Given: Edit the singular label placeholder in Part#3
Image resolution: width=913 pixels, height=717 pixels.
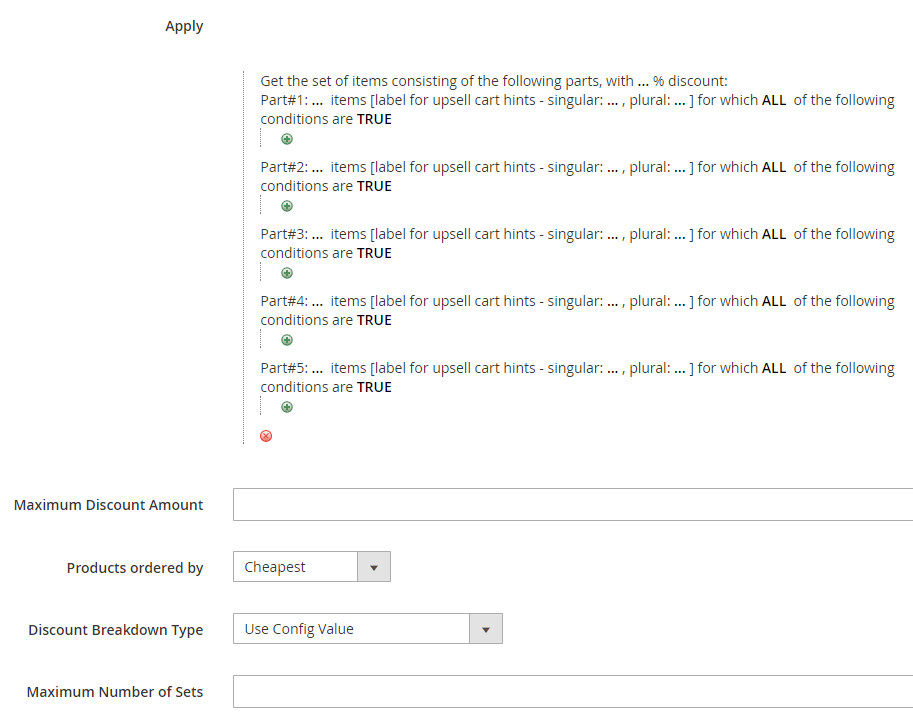Looking at the screenshot, I should click(x=613, y=234).
